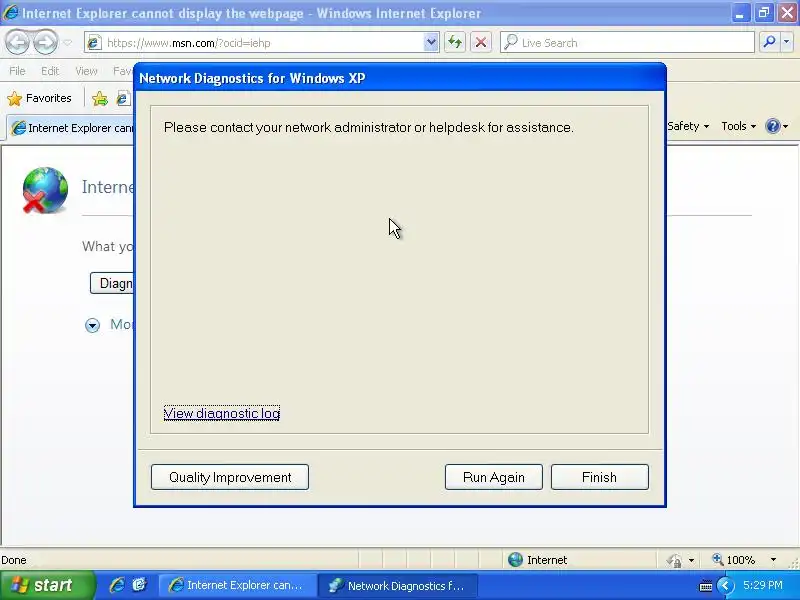Open the View menu in Internet Explorer
This screenshot has height=600, width=800.
pos(86,71)
